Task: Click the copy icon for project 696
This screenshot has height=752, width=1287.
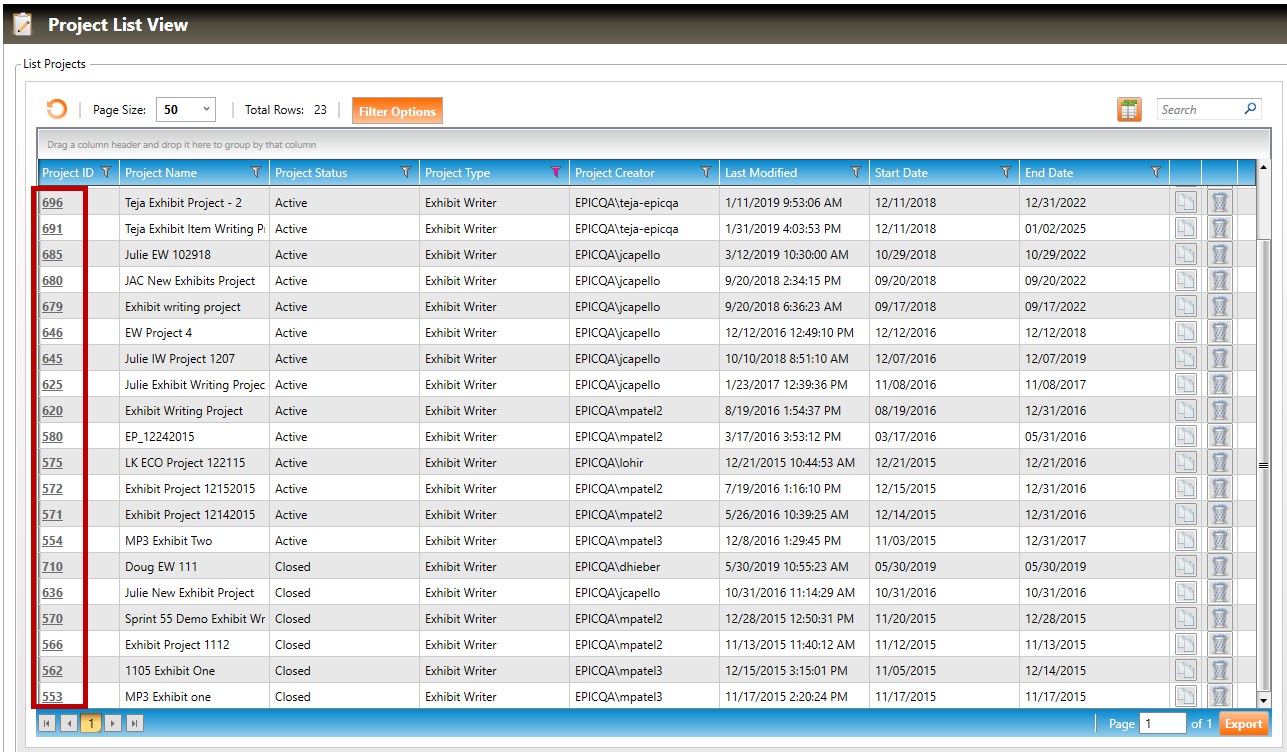Action: pos(1185,202)
